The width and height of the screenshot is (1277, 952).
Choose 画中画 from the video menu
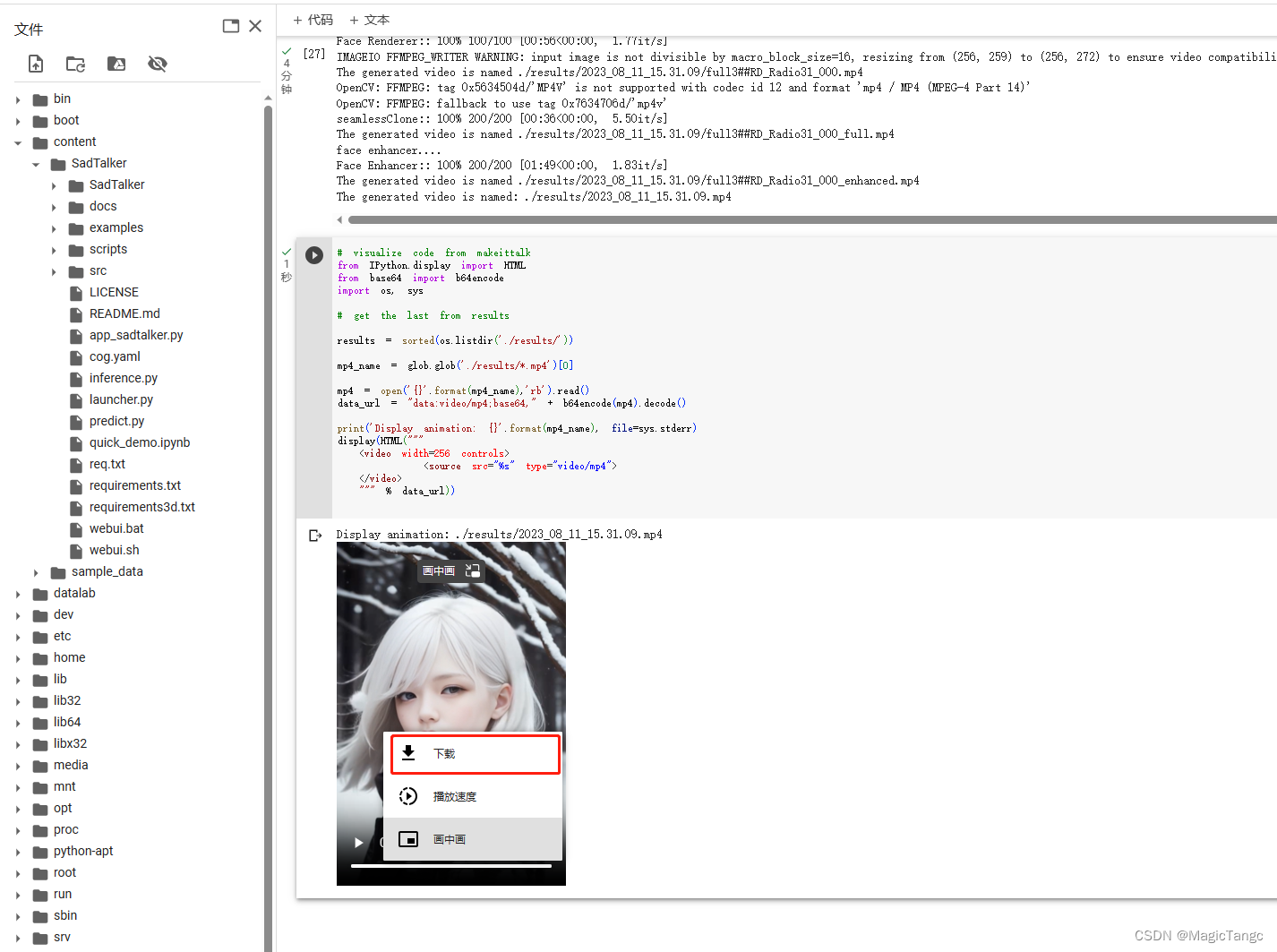point(473,839)
